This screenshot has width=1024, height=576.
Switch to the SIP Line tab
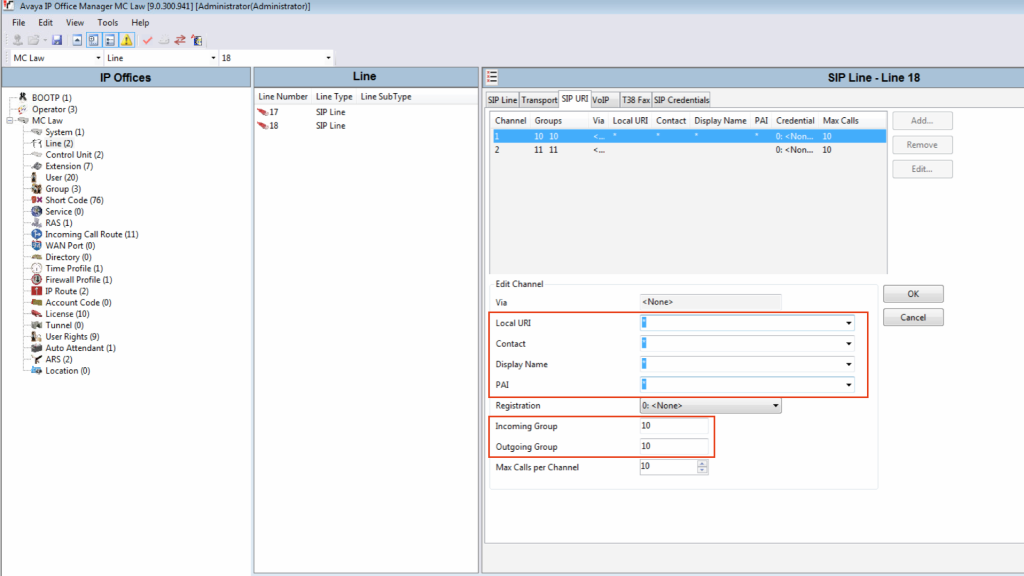(x=502, y=100)
